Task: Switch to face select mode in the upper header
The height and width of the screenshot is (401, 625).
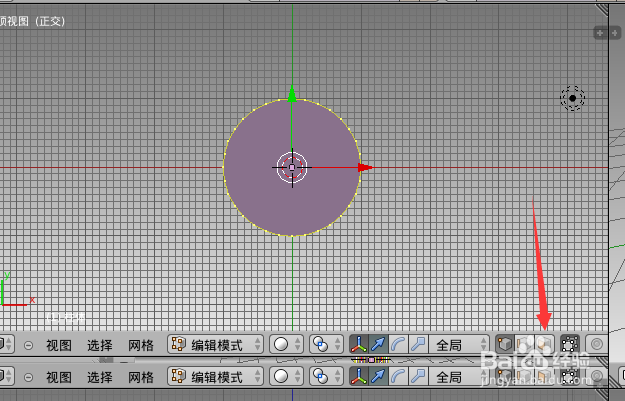Action: pyautogui.click(x=544, y=344)
